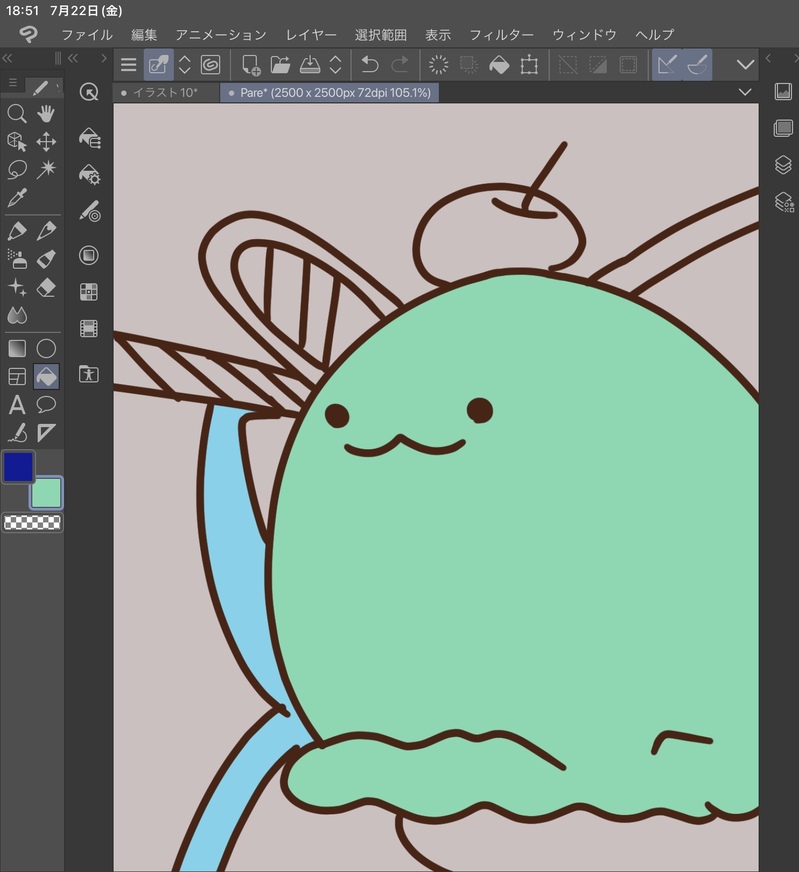The height and width of the screenshot is (872, 799).
Task: Open the document tab list dropdown
Action: pos(744,92)
